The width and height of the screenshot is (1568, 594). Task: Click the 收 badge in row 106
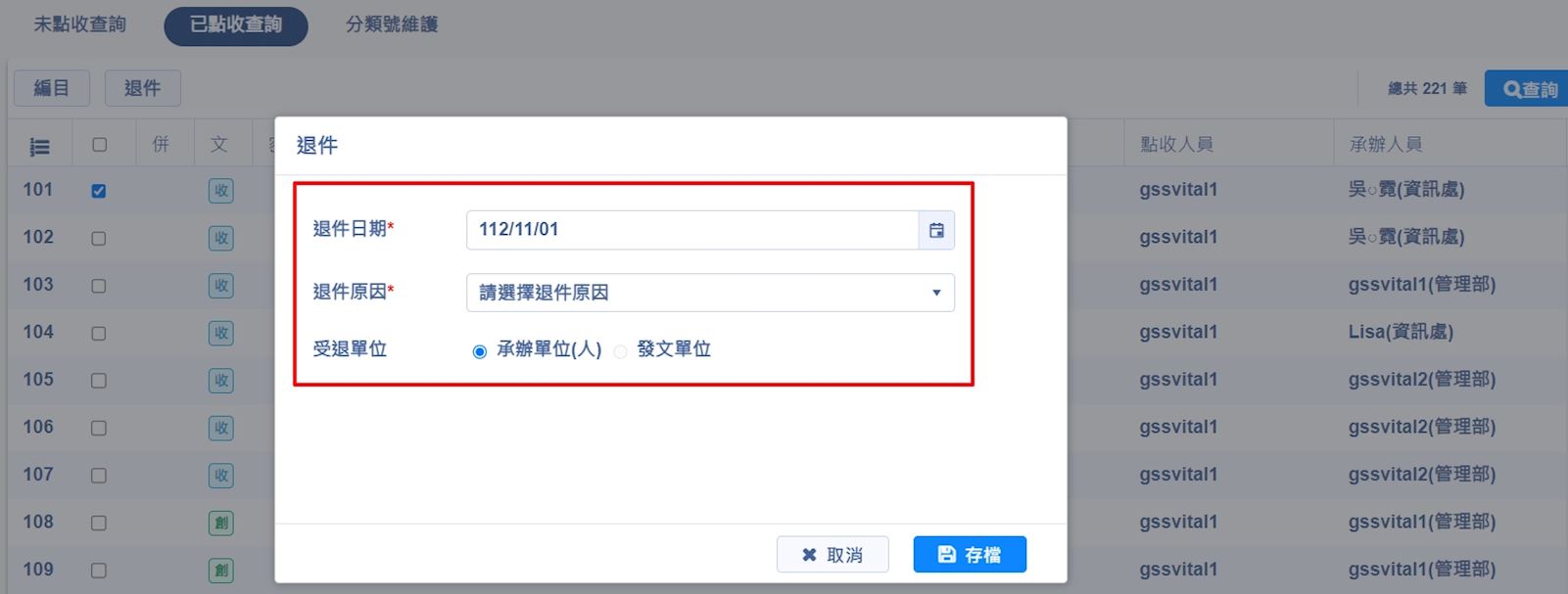click(x=221, y=428)
